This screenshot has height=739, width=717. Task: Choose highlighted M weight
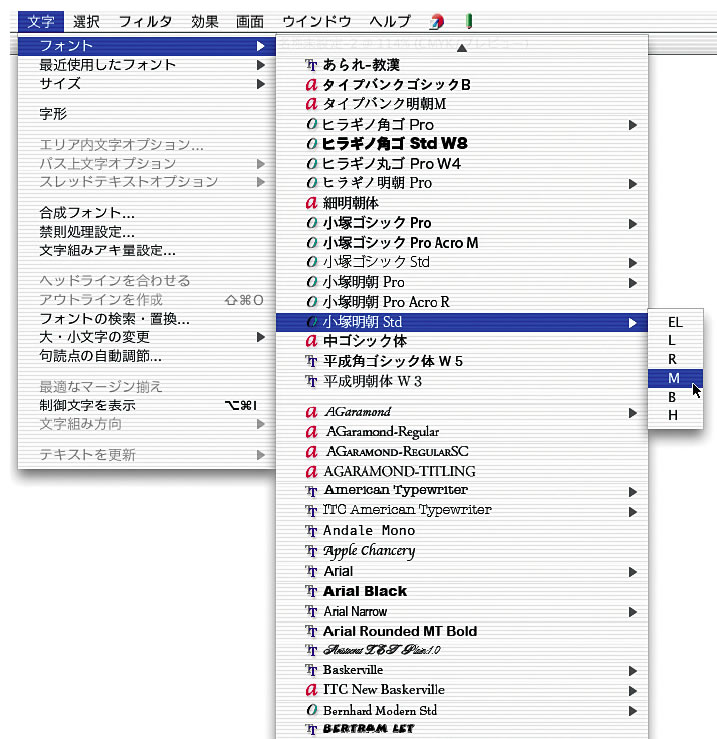(676, 378)
